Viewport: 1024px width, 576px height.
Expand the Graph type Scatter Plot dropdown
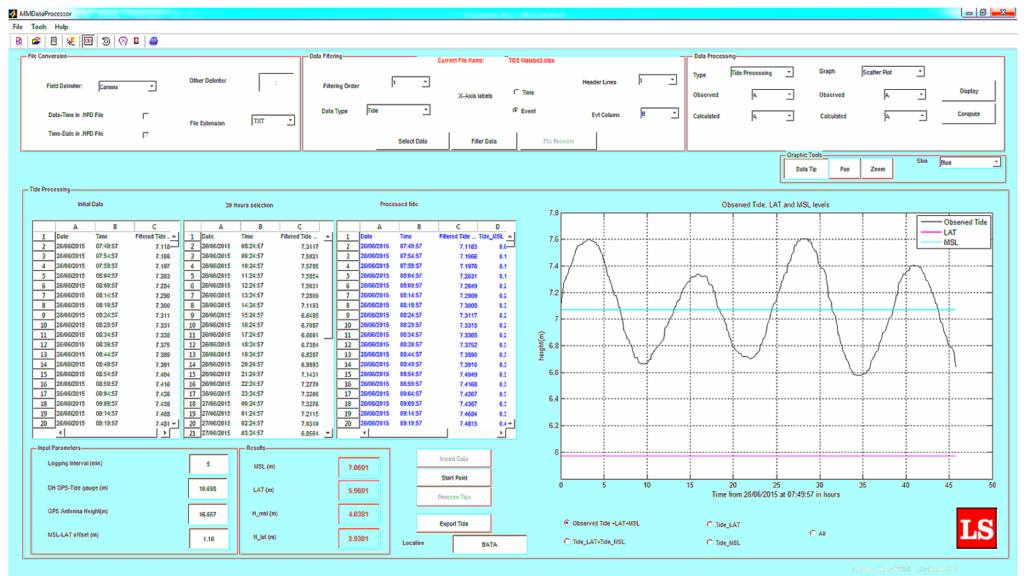(x=893, y=72)
